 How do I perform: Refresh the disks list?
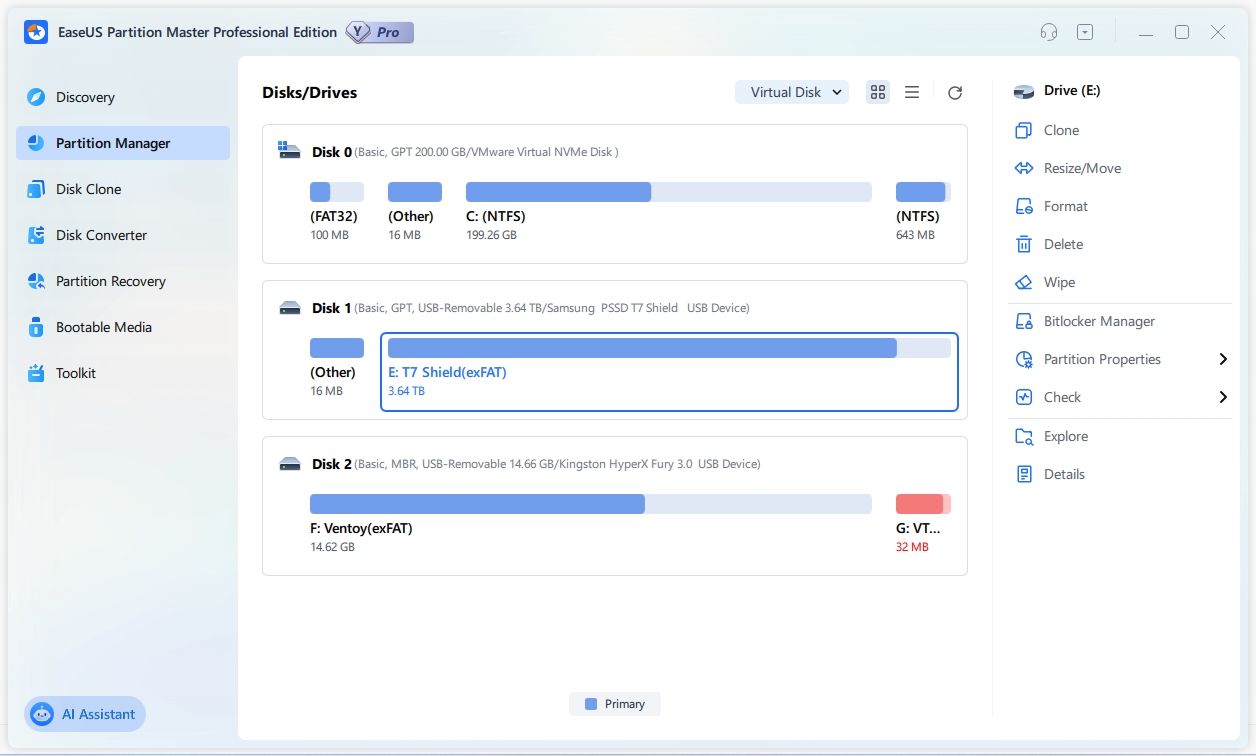(x=955, y=92)
